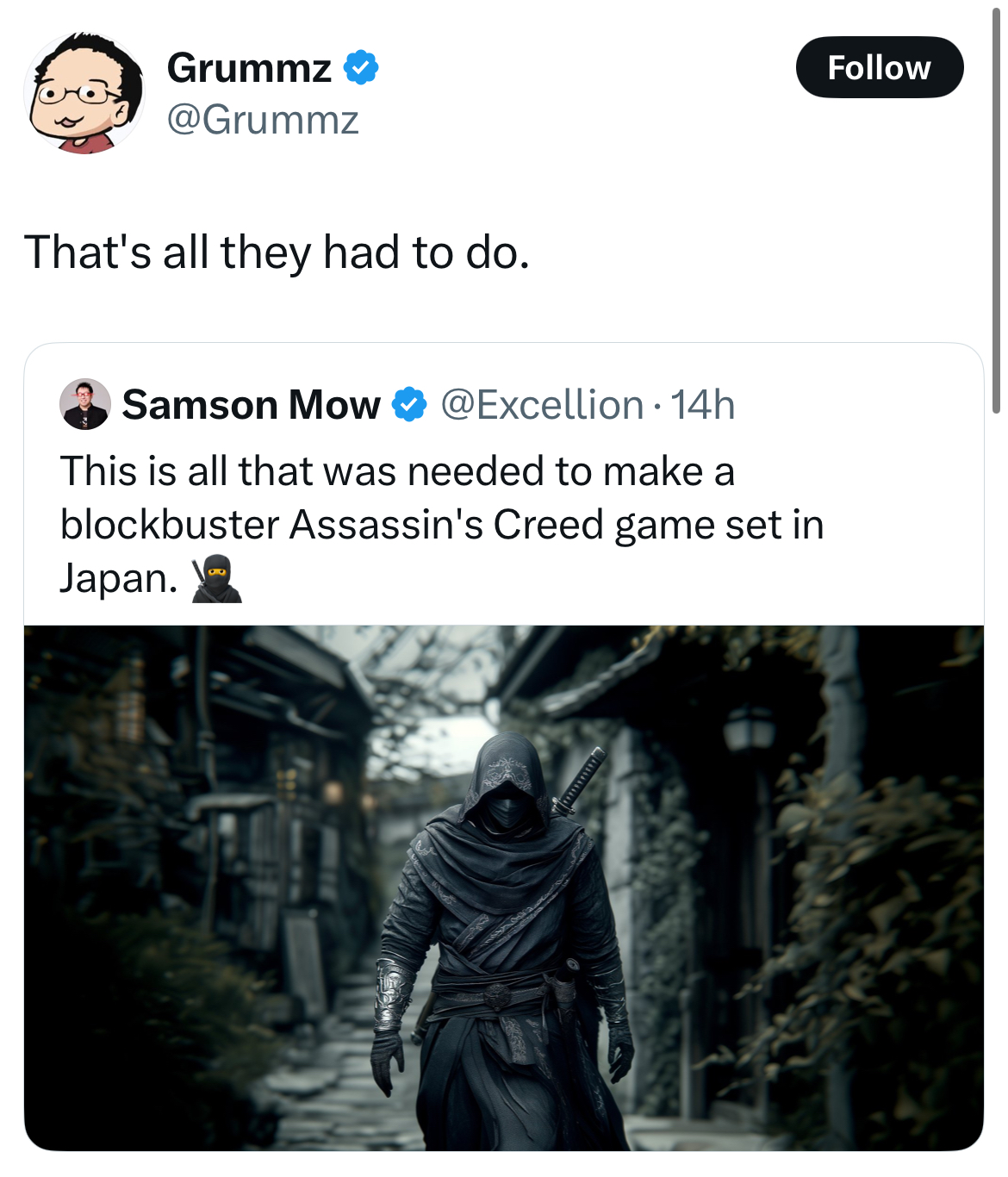This screenshot has height=1177, width=1008.
Task: Click the street lantern in the alley image
Action: point(749,731)
